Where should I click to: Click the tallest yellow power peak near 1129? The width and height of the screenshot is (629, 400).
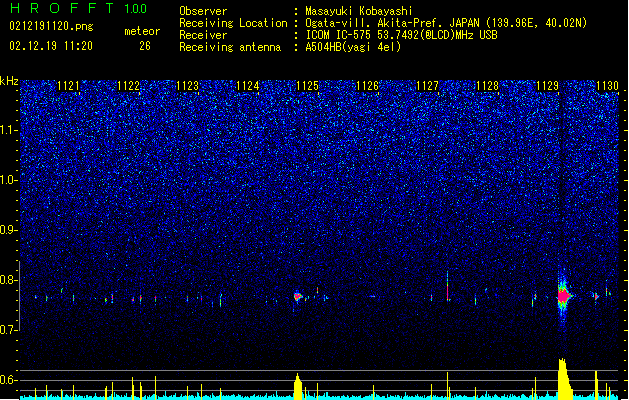(x=565, y=379)
